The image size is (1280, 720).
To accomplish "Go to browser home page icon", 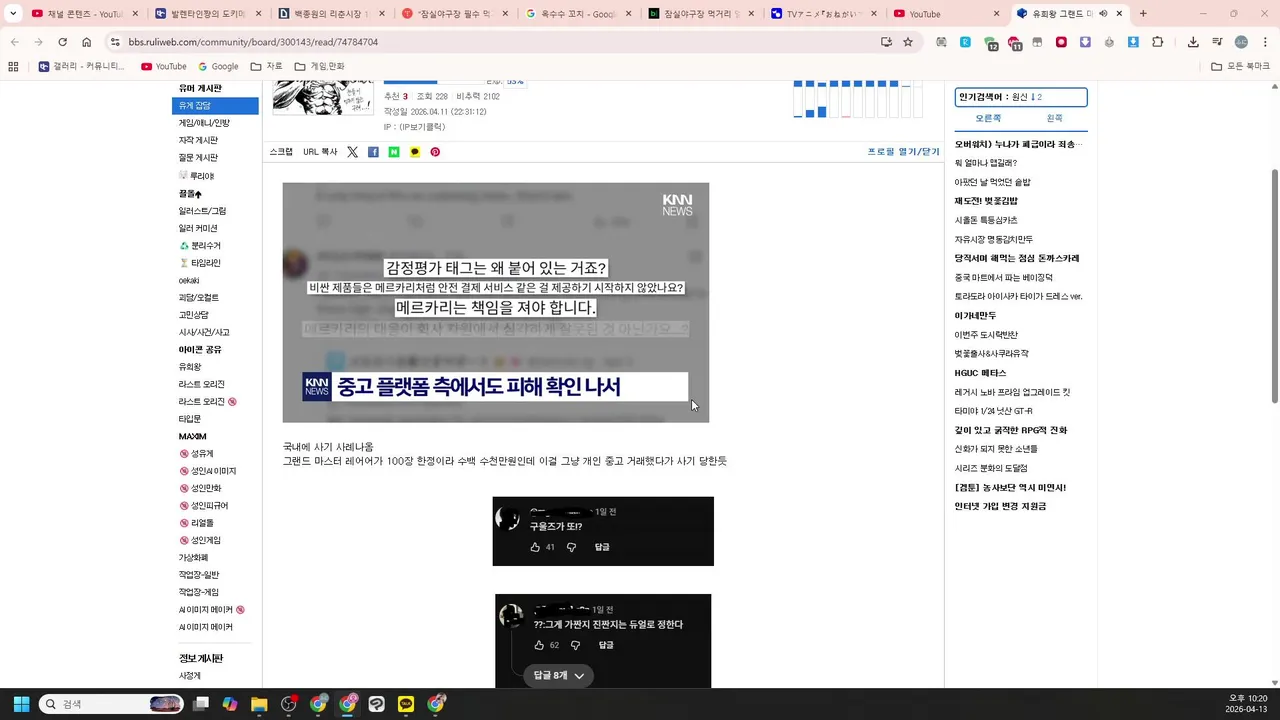I will coord(87,42).
